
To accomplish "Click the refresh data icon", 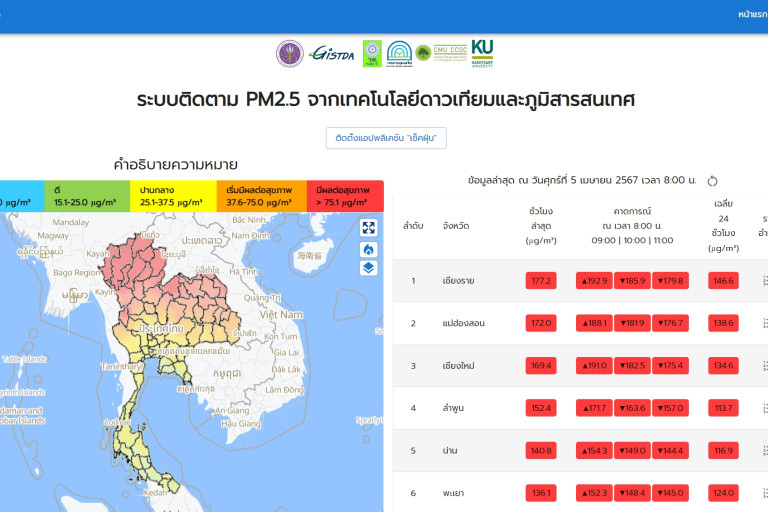I will 712,181.
